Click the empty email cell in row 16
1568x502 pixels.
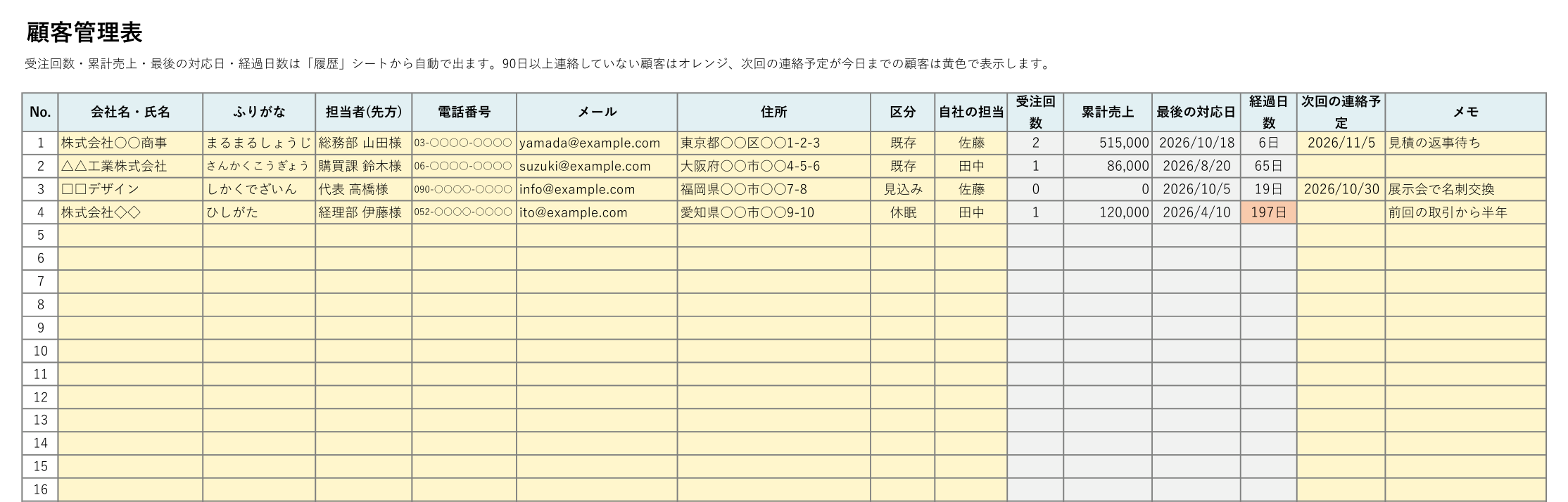coord(597,489)
